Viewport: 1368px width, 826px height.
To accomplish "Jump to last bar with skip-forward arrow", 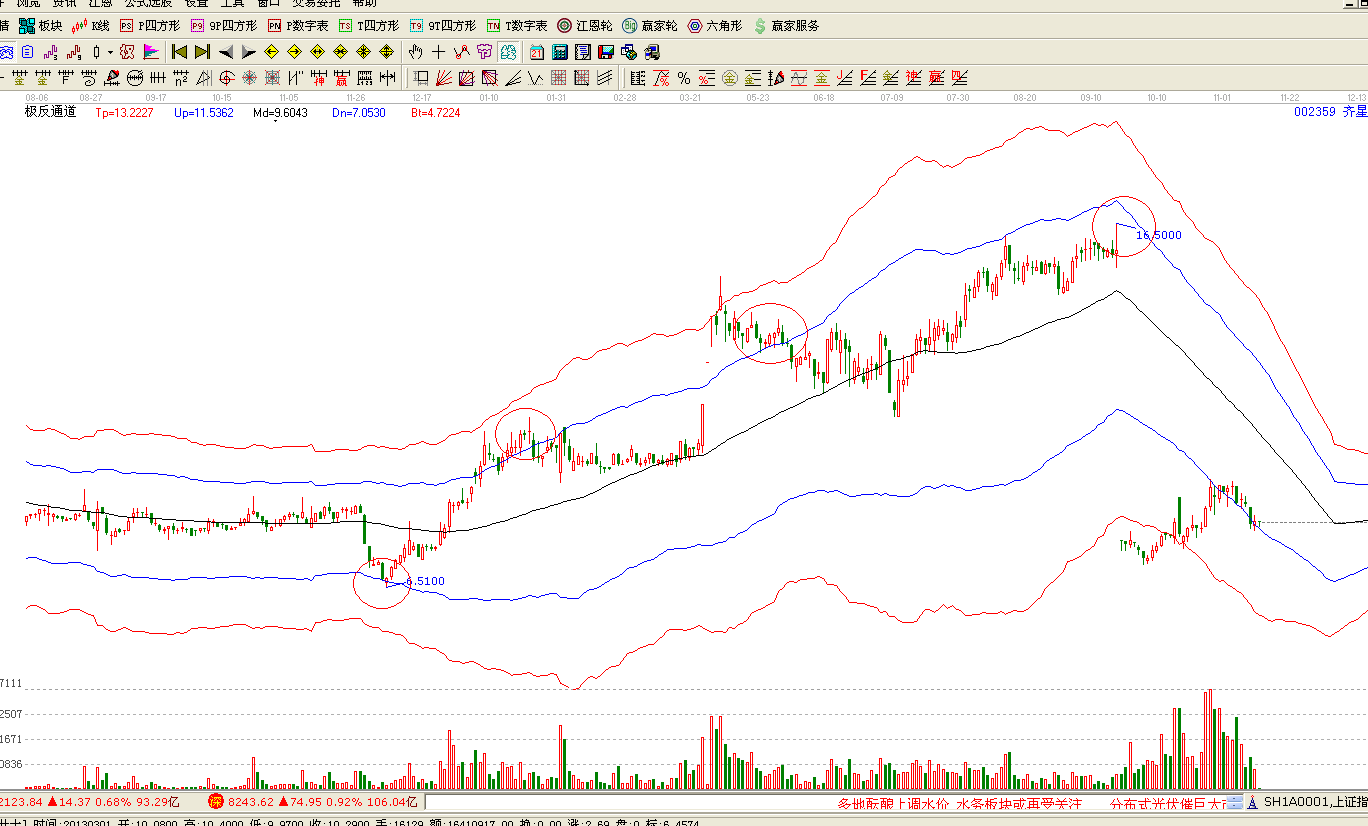I will click(202, 52).
